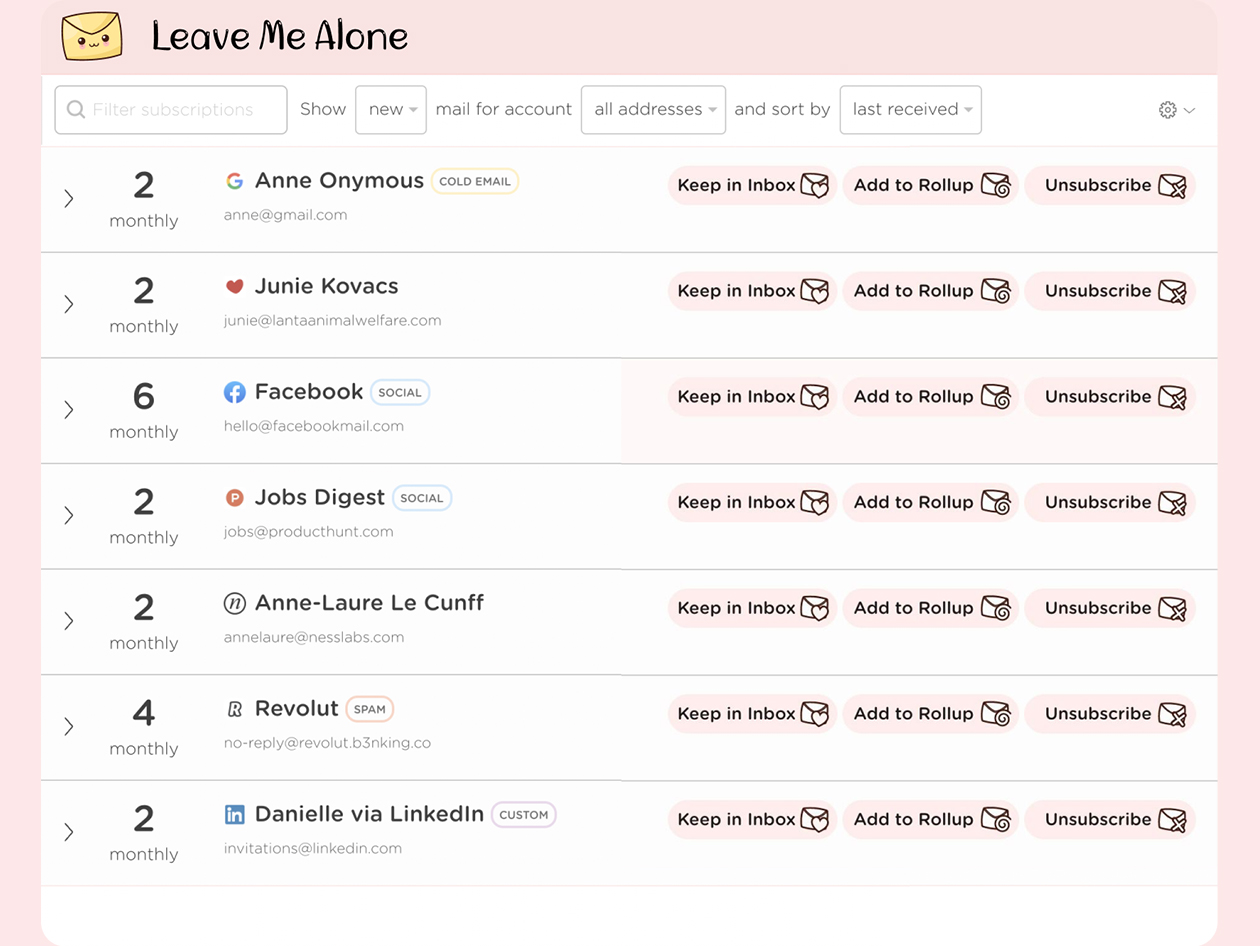
Task: Click the envelope icon on Facebook's Unsubscribe button
Action: tap(1173, 396)
